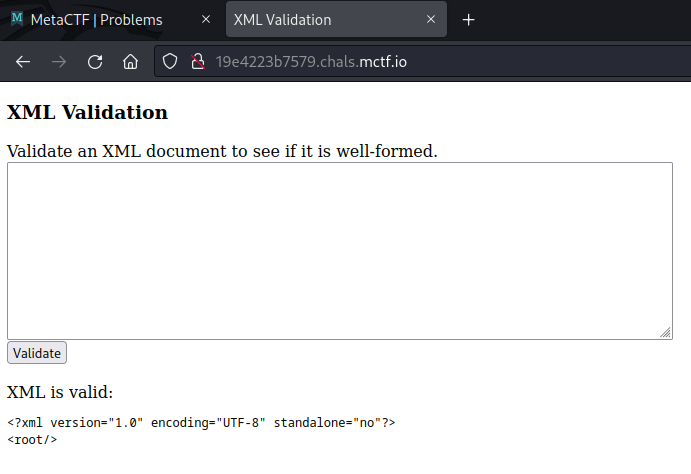691x474 pixels.
Task: Click the <root/> output line
Action: (32, 439)
